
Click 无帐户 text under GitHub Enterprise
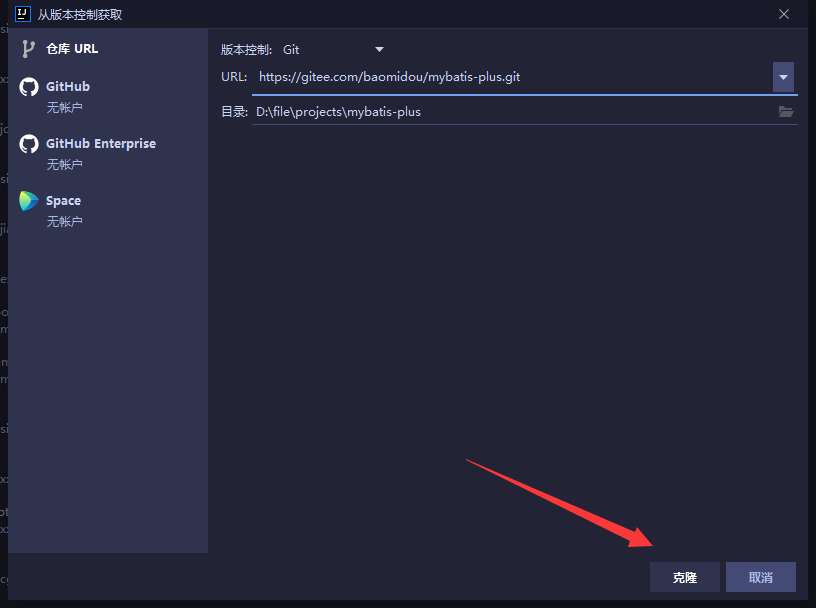pyautogui.click(x=64, y=164)
